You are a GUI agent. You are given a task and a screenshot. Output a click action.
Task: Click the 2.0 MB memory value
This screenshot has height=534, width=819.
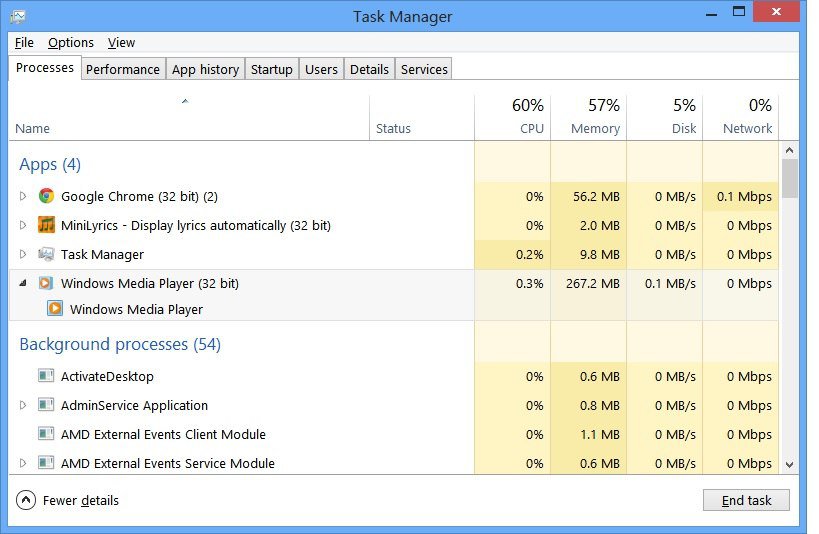pyautogui.click(x=600, y=225)
